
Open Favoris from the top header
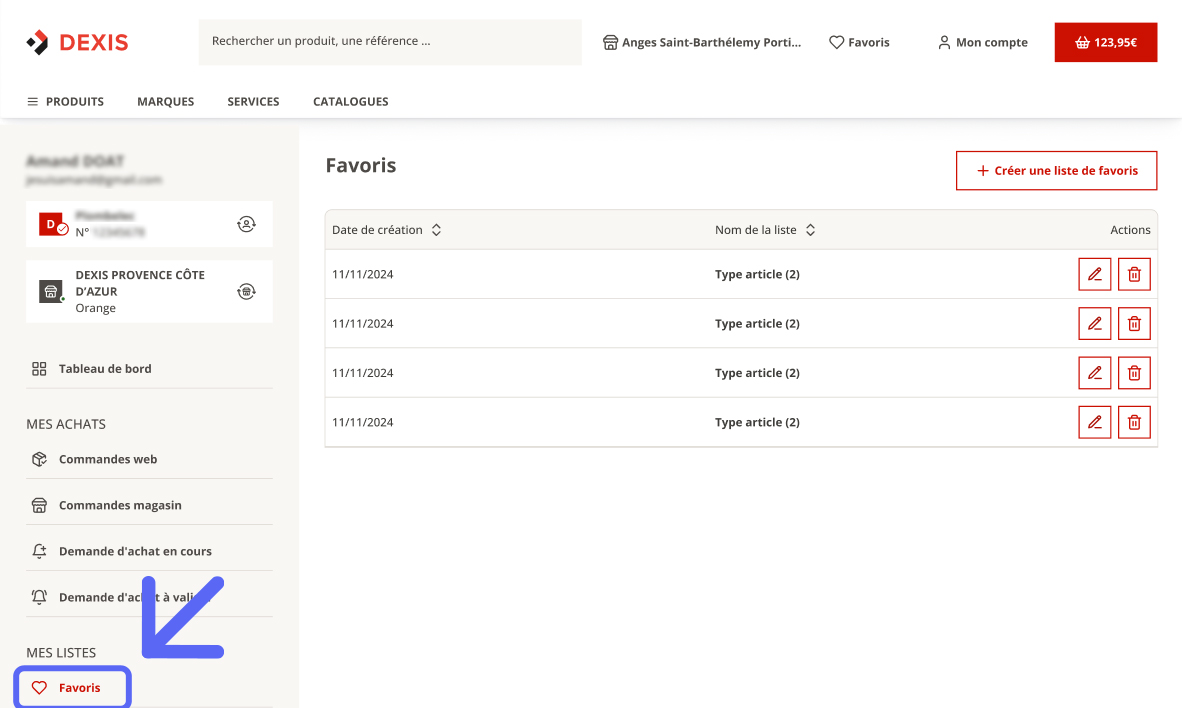pyautogui.click(x=859, y=42)
